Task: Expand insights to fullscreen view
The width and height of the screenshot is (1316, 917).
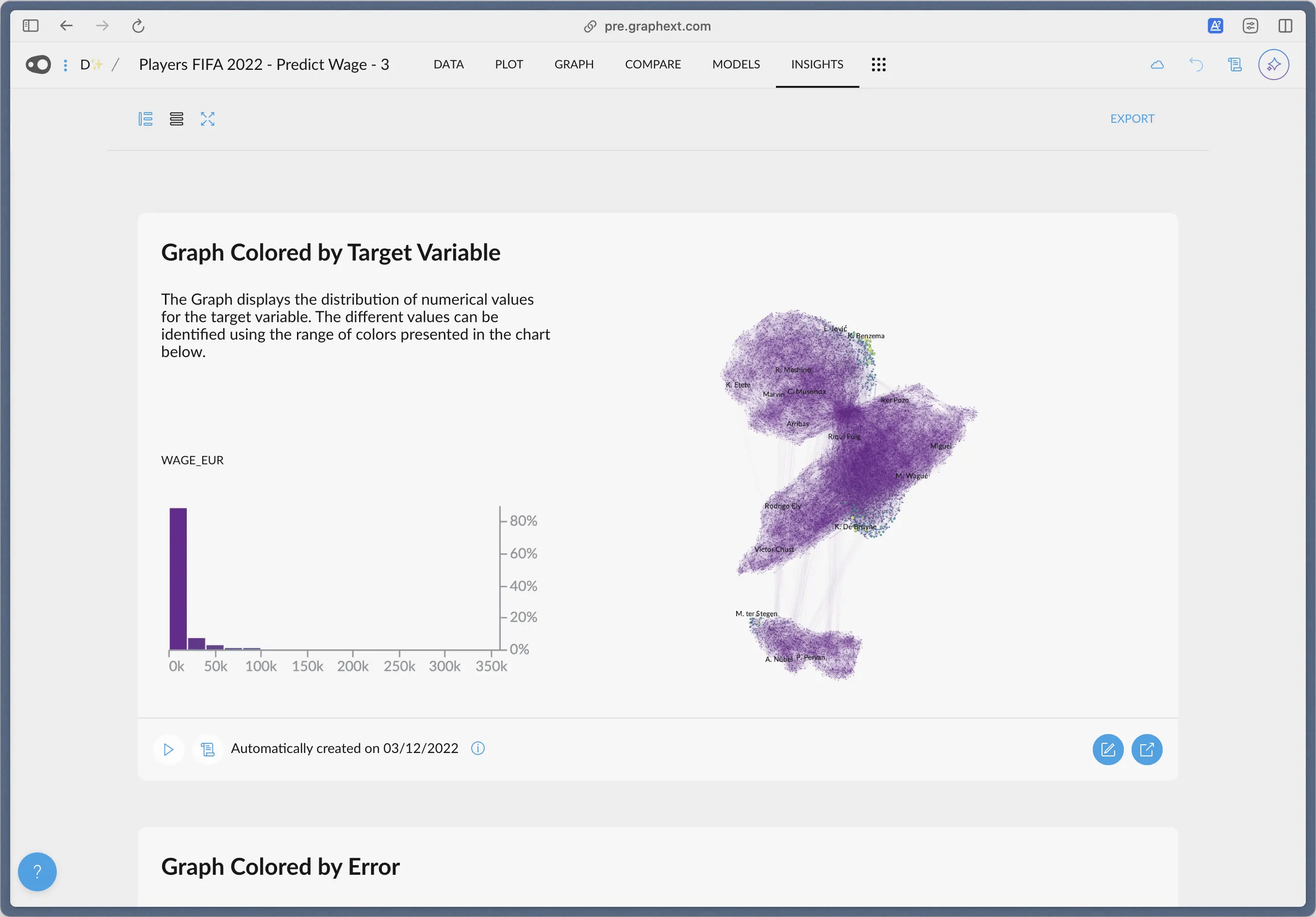Action: 208,119
